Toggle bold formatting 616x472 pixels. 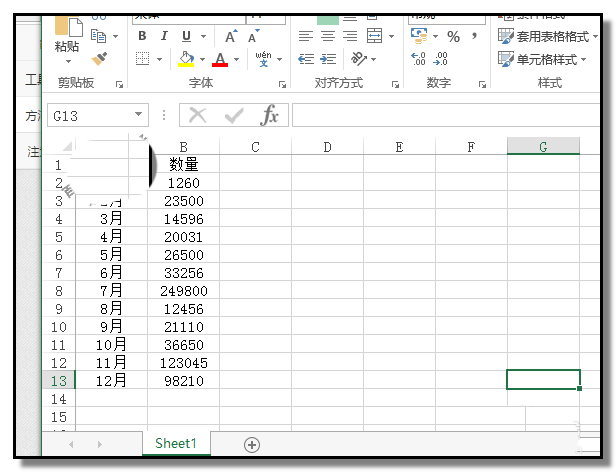click(141, 36)
